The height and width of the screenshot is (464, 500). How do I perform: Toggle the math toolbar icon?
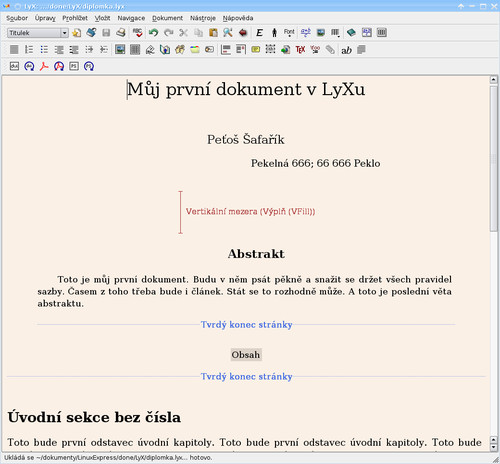pos(367,33)
